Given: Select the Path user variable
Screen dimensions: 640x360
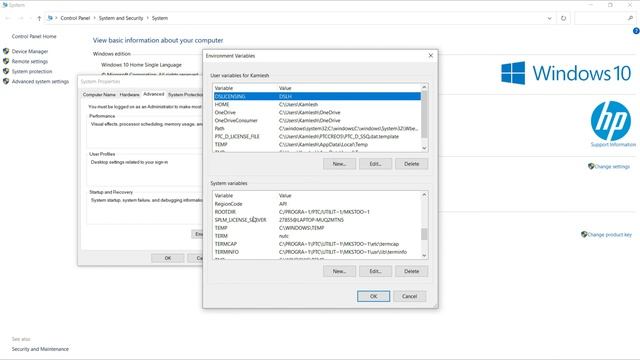Looking at the screenshot, I should (x=317, y=128).
